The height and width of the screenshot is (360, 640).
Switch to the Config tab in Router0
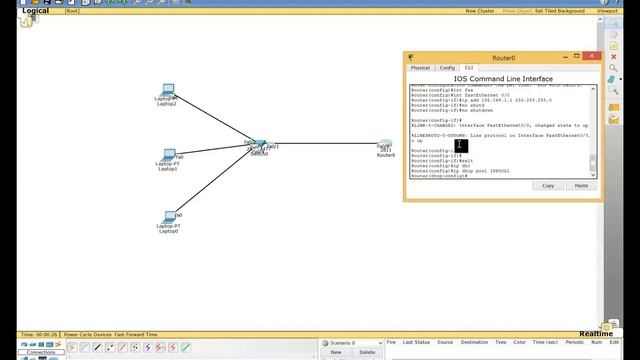pos(447,68)
